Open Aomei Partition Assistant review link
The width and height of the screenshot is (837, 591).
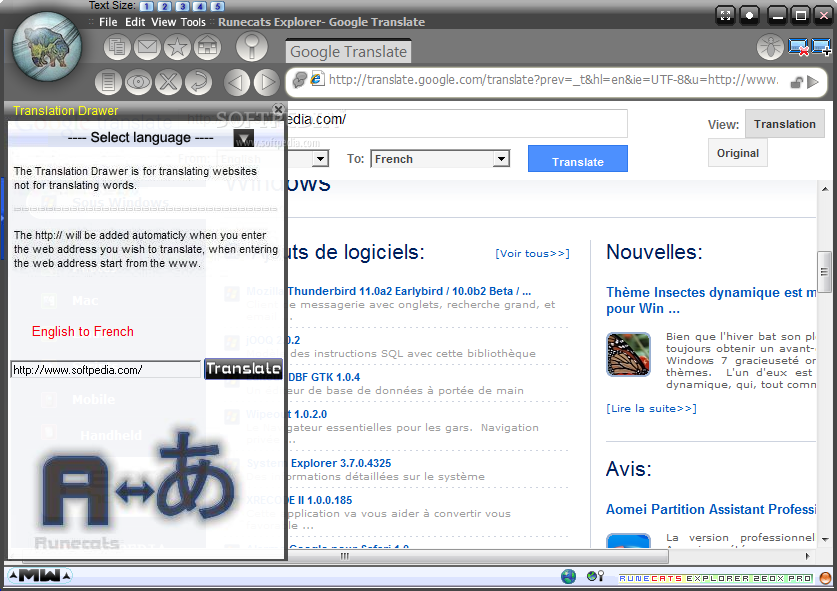(x=711, y=509)
